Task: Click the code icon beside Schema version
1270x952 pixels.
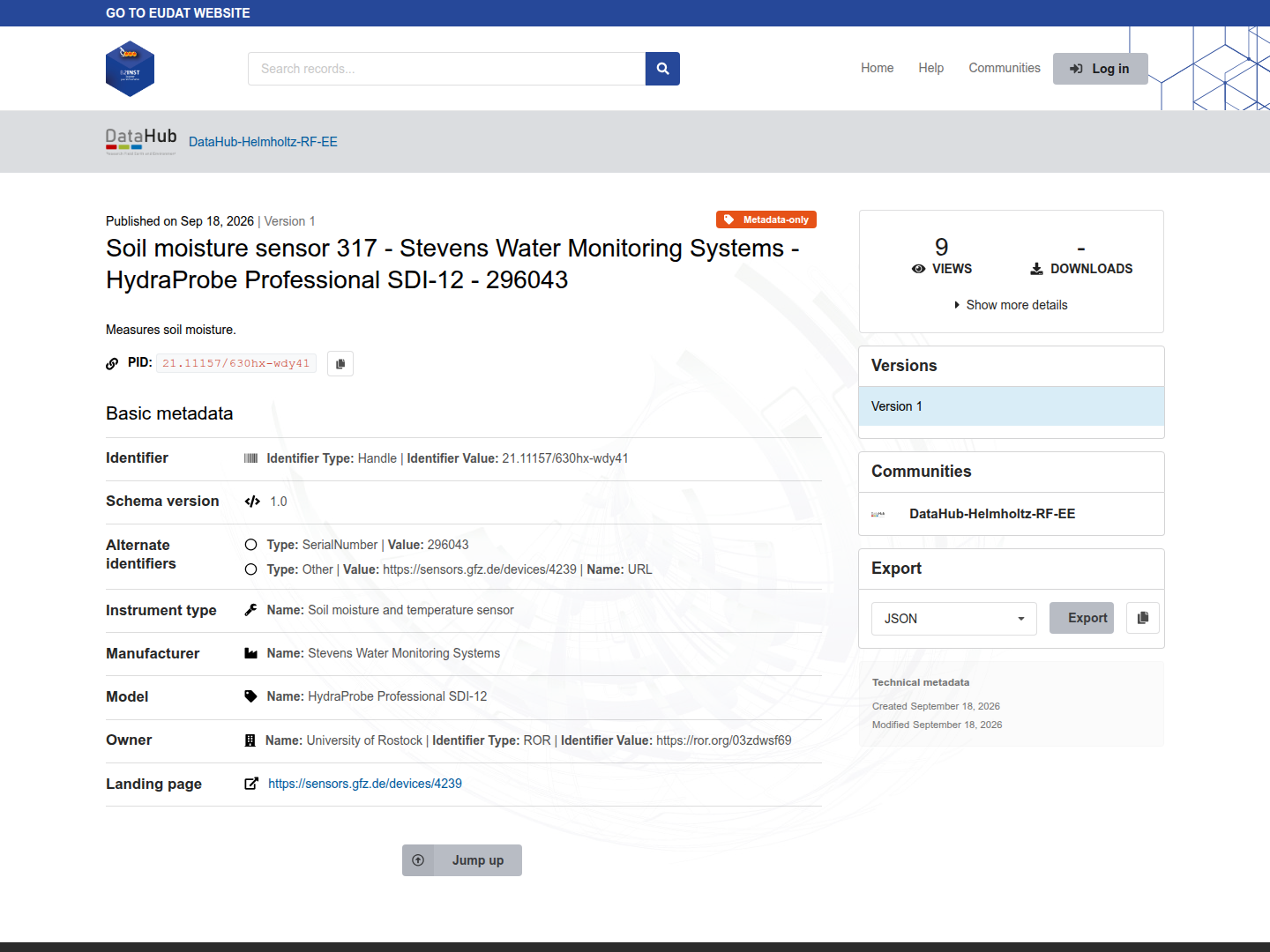Action: coord(252,502)
